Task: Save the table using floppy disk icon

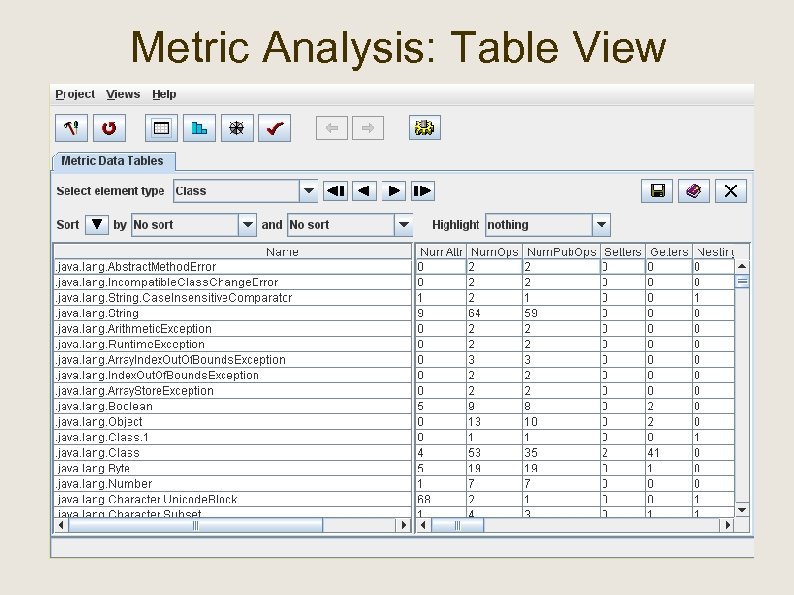Action: pyautogui.click(x=657, y=191)
